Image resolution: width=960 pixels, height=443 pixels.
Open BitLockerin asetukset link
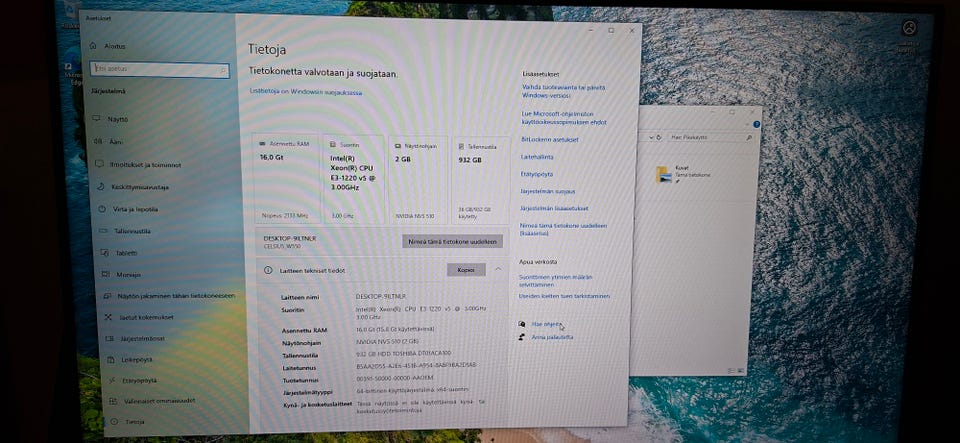pyautogui.click(x=549, y=140)
